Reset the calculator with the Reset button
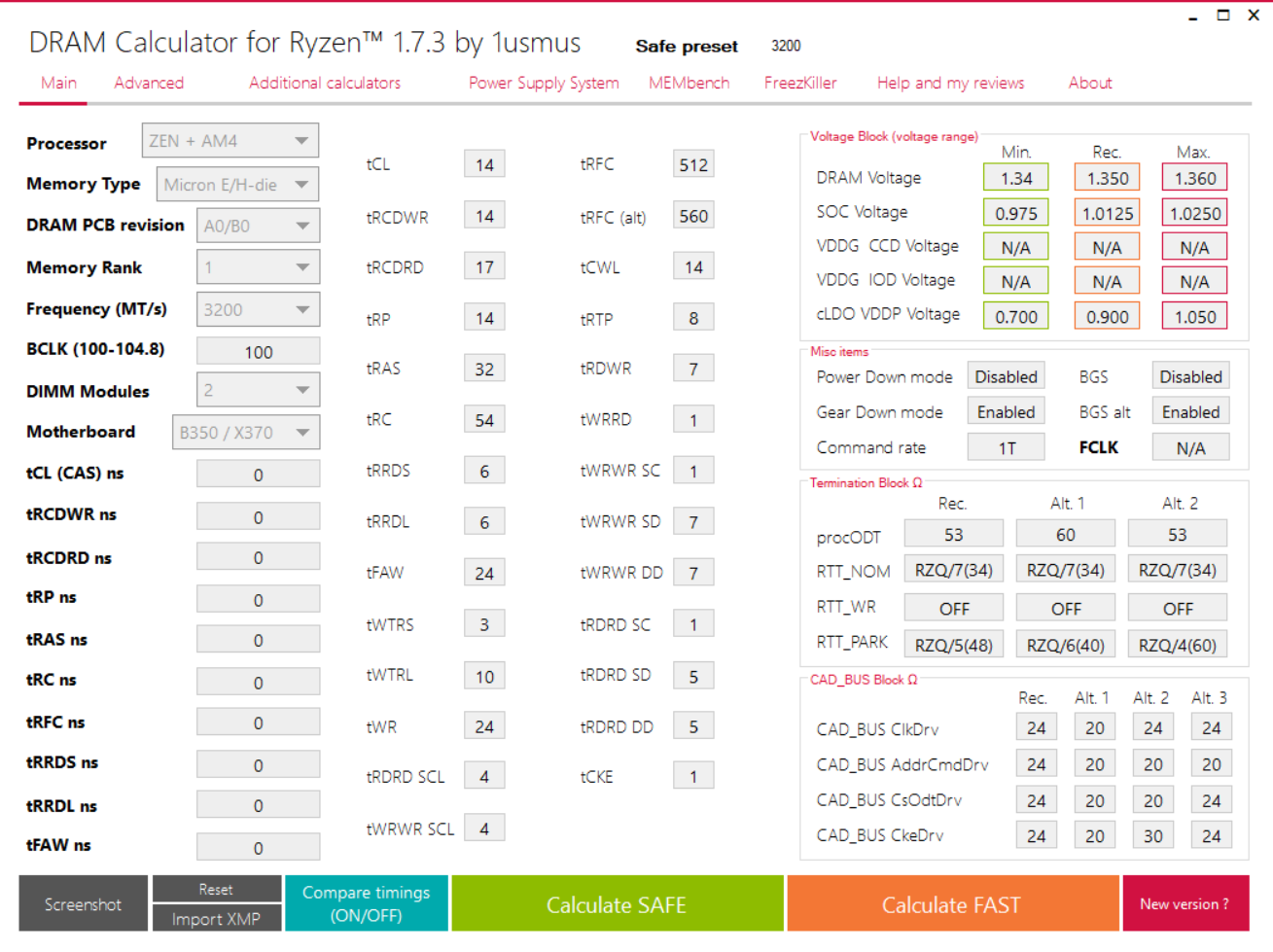Screen dimensions: 1273x952 pyautogui.click(x=216, y=889)
